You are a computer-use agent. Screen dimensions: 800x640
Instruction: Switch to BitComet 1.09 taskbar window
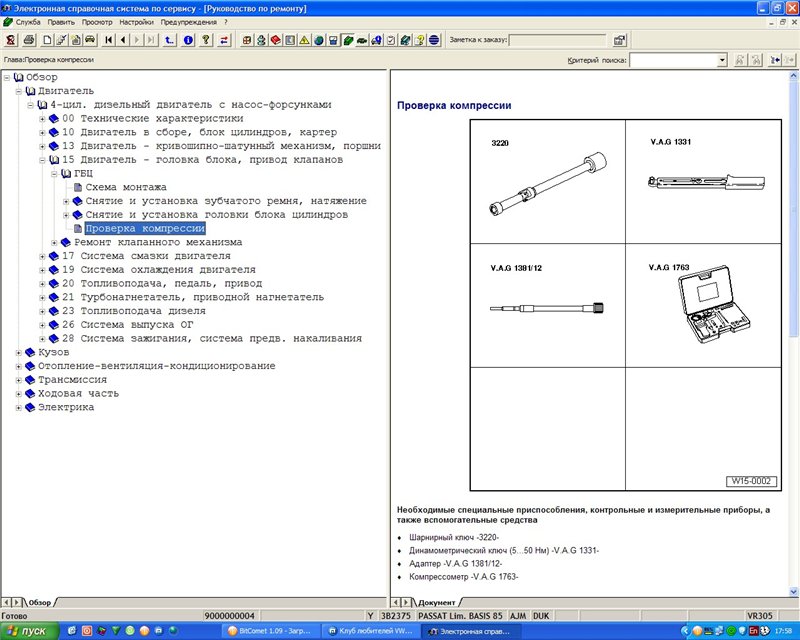click(x=269, y=631)
